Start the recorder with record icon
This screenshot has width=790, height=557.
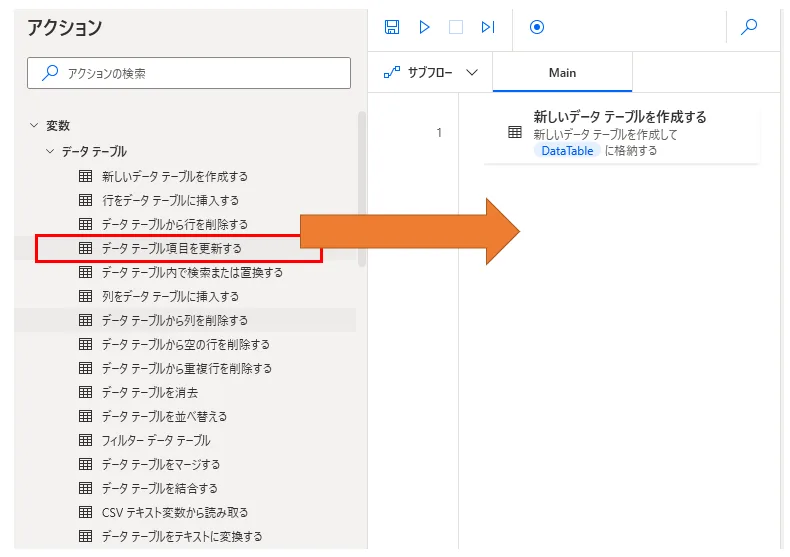537,27
